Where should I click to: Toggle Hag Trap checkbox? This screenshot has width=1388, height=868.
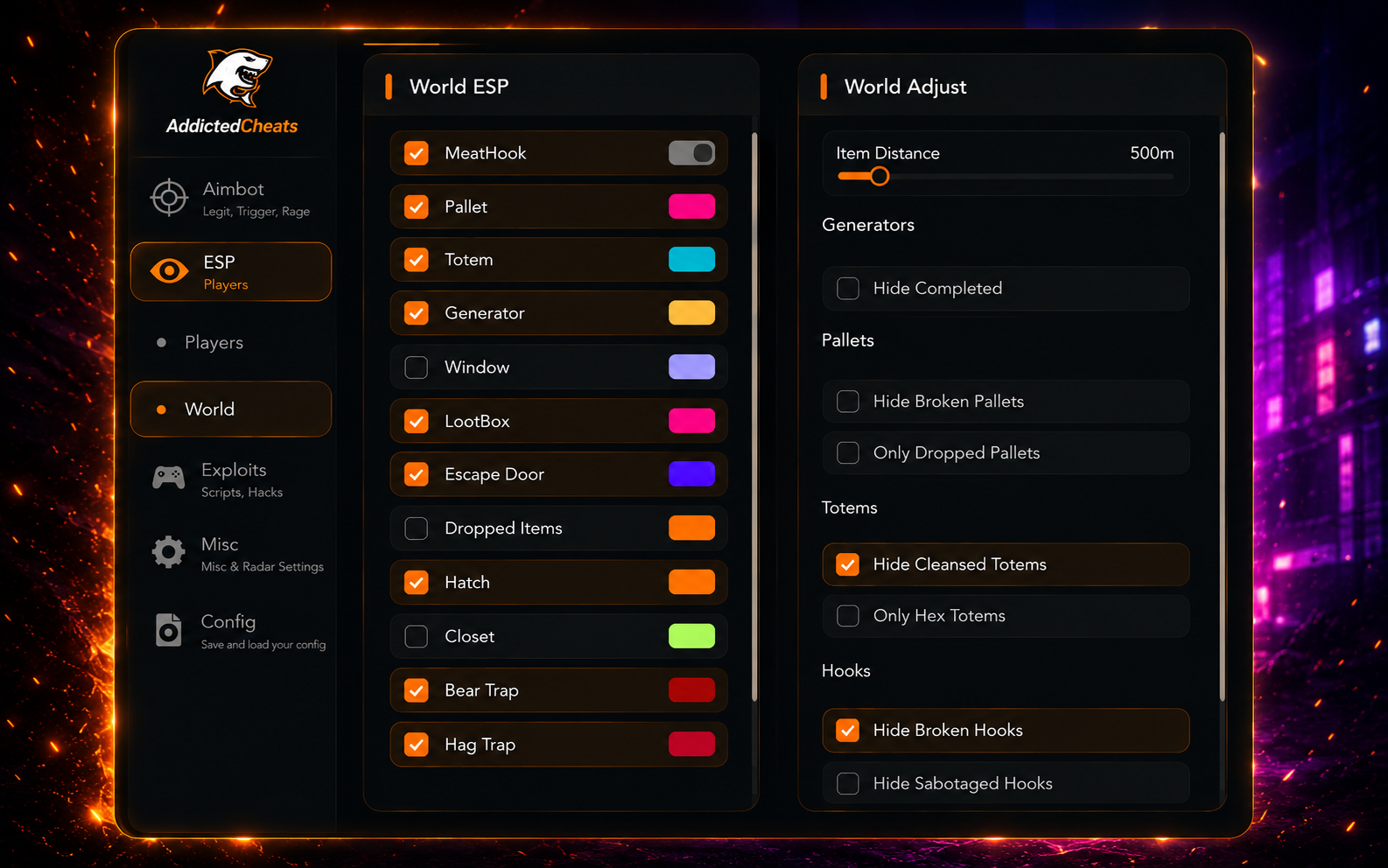(417, 745)
